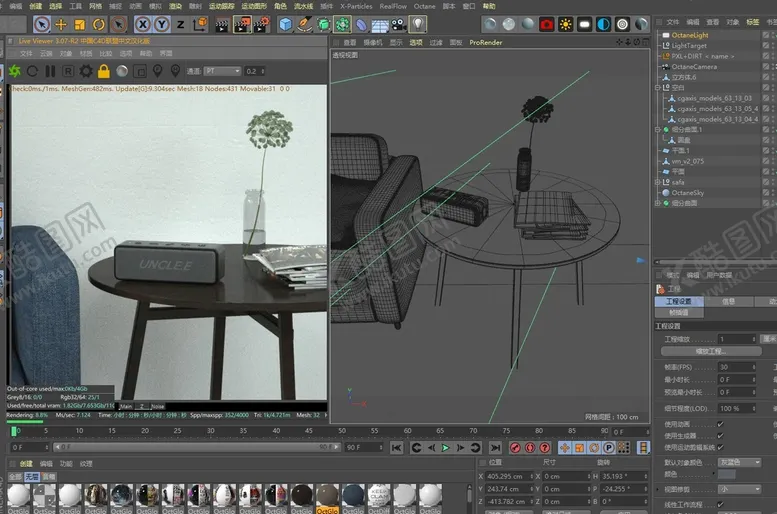Click the 0.2 value field in Live Viewer

point(255,71)
